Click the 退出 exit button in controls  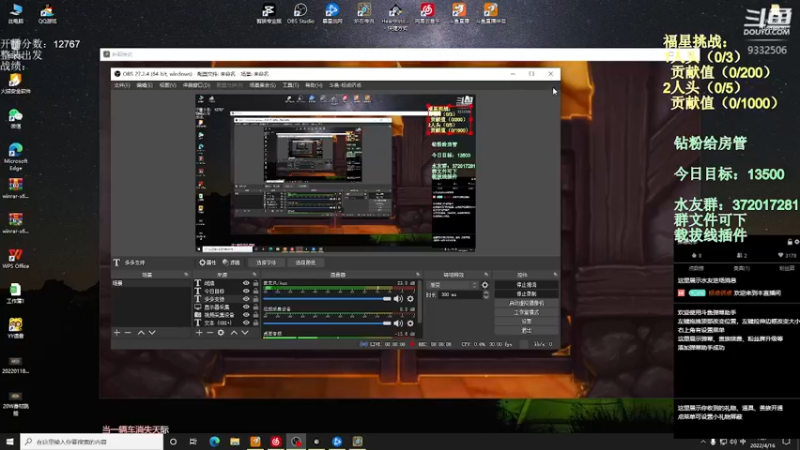526,331
